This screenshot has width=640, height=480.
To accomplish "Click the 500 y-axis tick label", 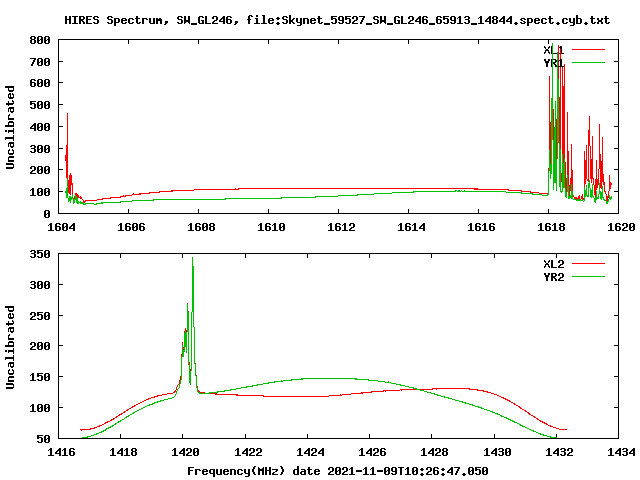I will (x=40, y=105).
